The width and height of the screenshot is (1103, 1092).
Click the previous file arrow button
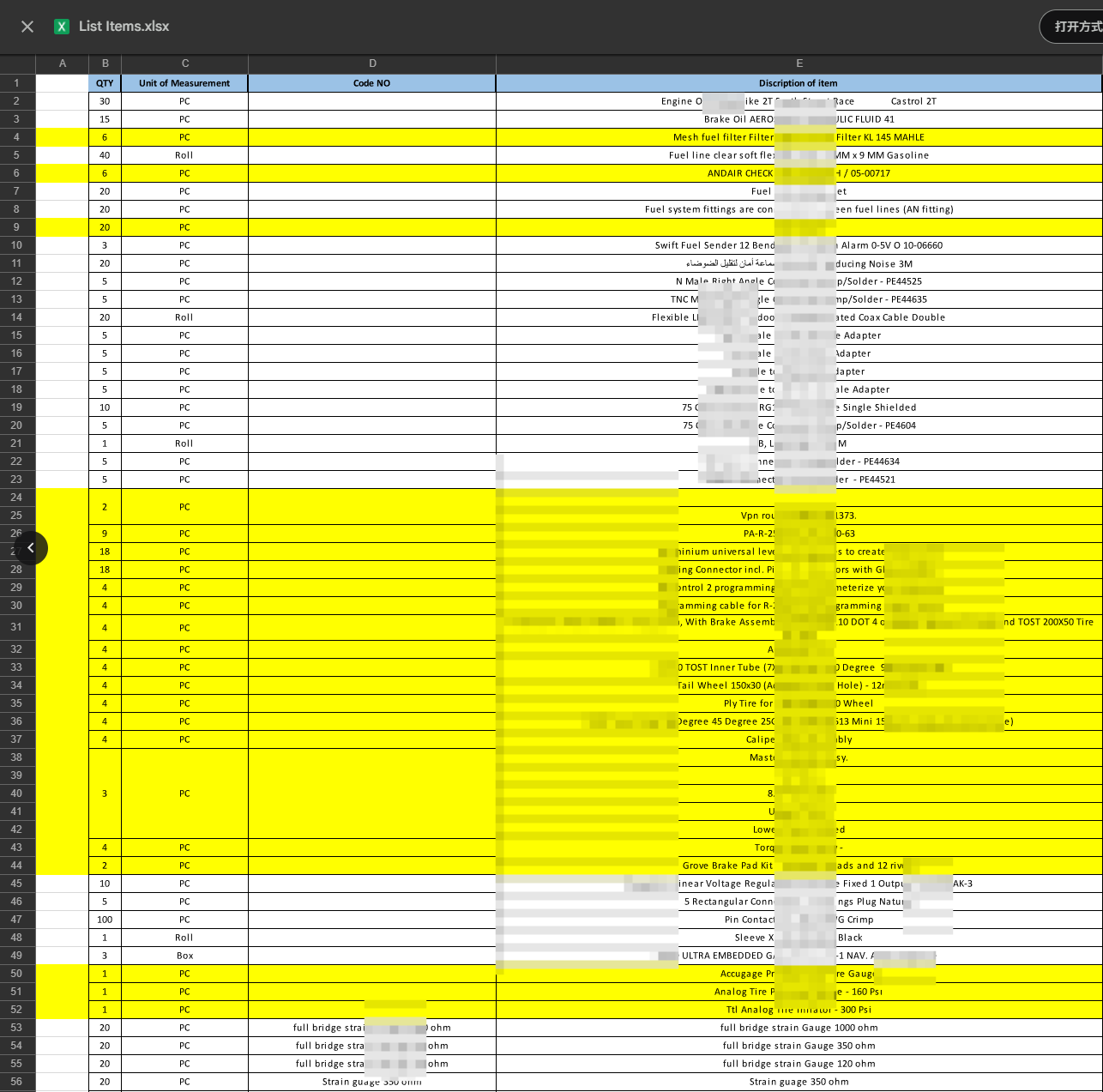[31, 548]
